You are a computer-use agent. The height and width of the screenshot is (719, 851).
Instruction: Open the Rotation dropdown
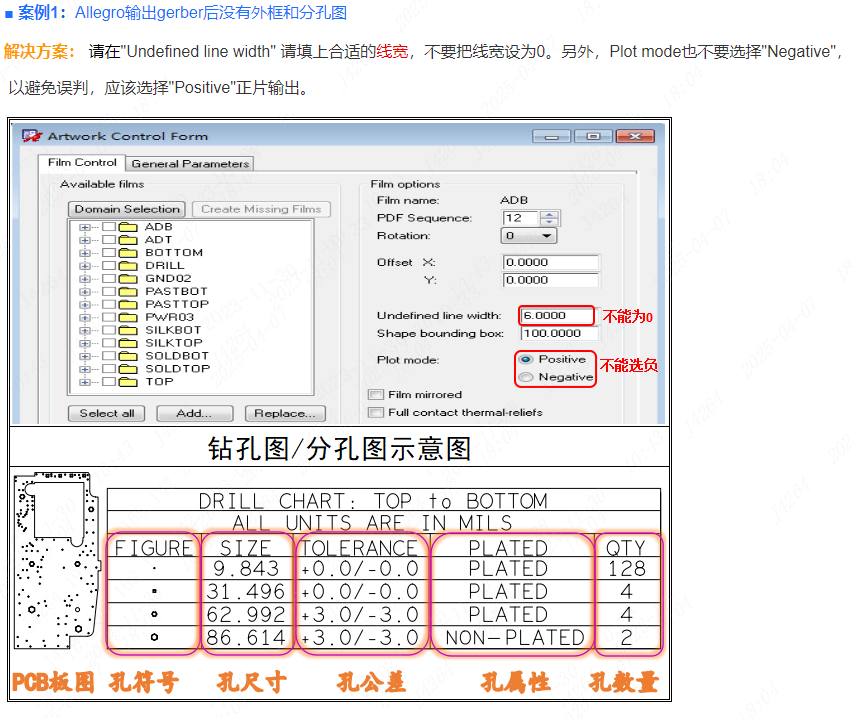(529, 236)
